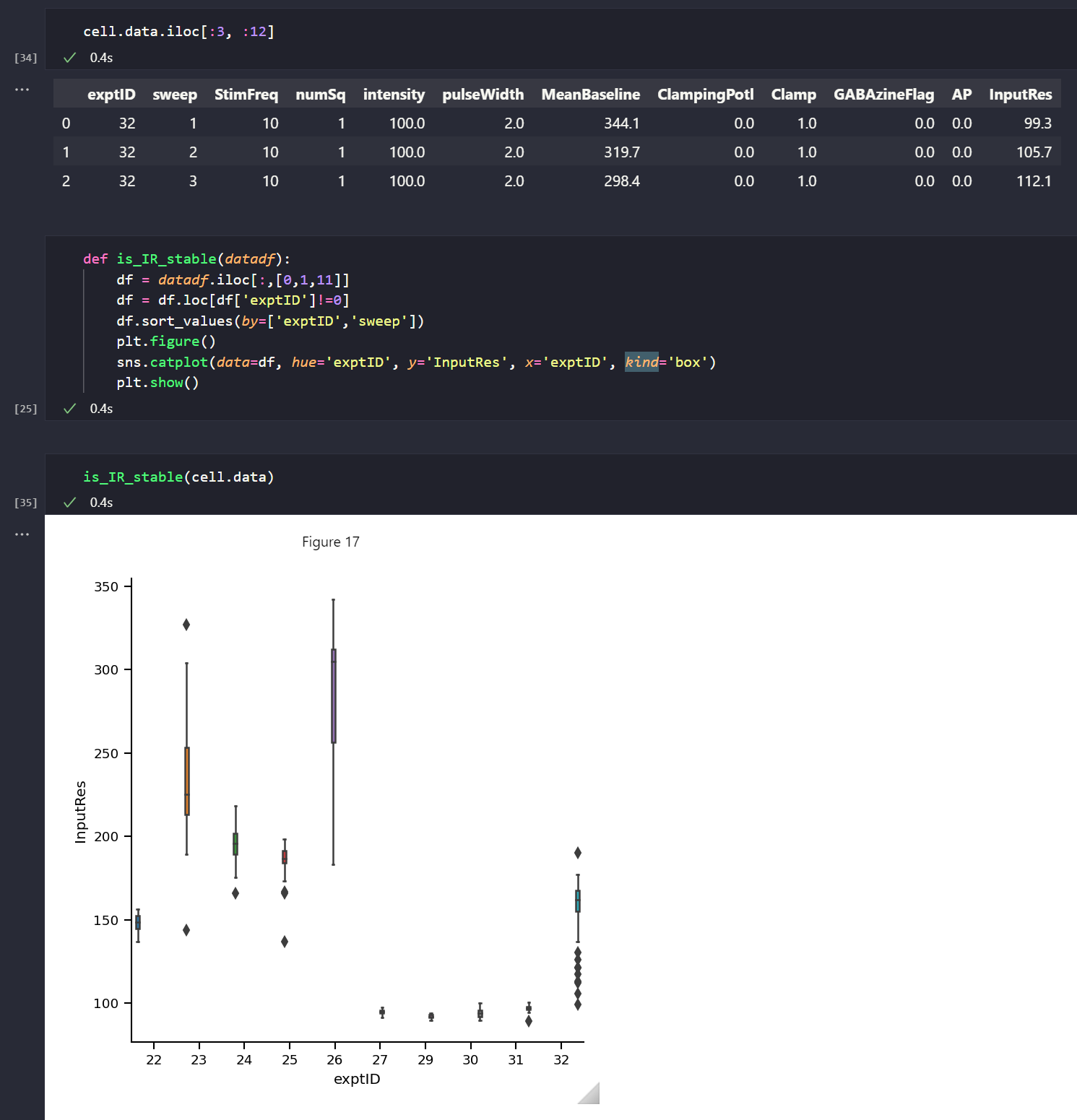Screen dimensions: 1077x1120
Task: Click row index 0 in the dataframe output
Action: click(x=66, y=123)
